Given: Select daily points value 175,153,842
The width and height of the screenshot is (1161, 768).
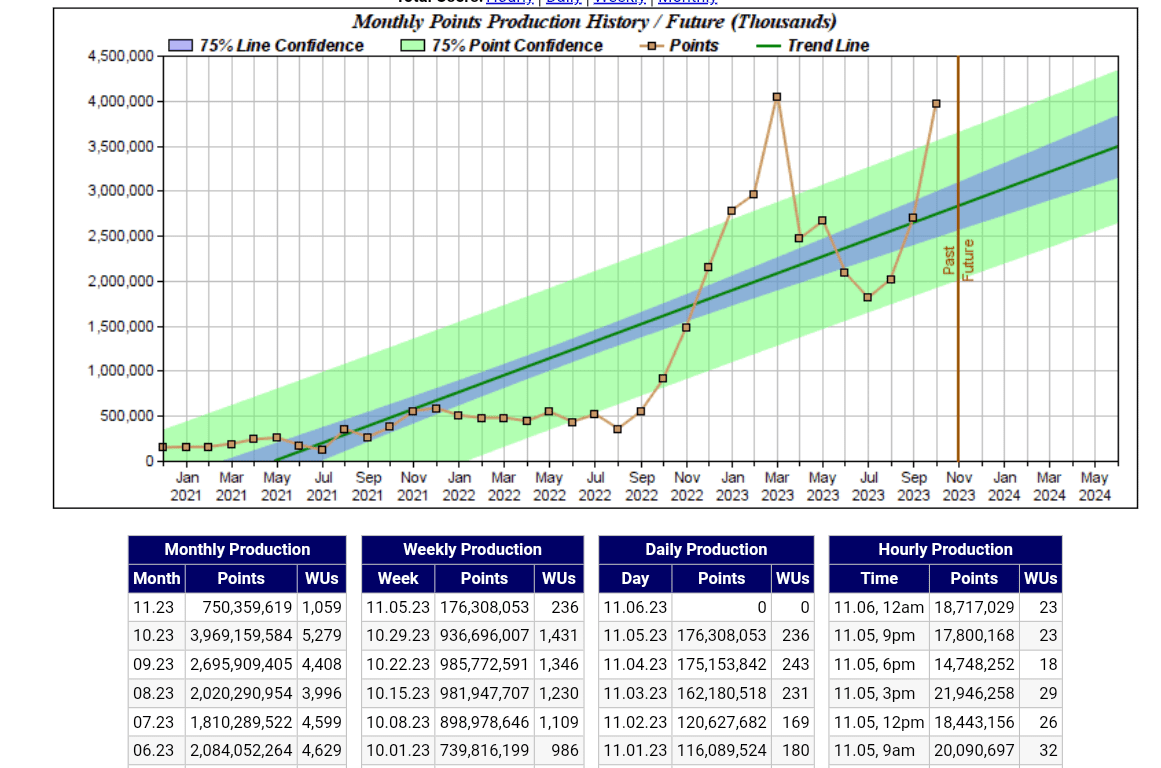Looking at the screenshot, I should tap(722, 664).
